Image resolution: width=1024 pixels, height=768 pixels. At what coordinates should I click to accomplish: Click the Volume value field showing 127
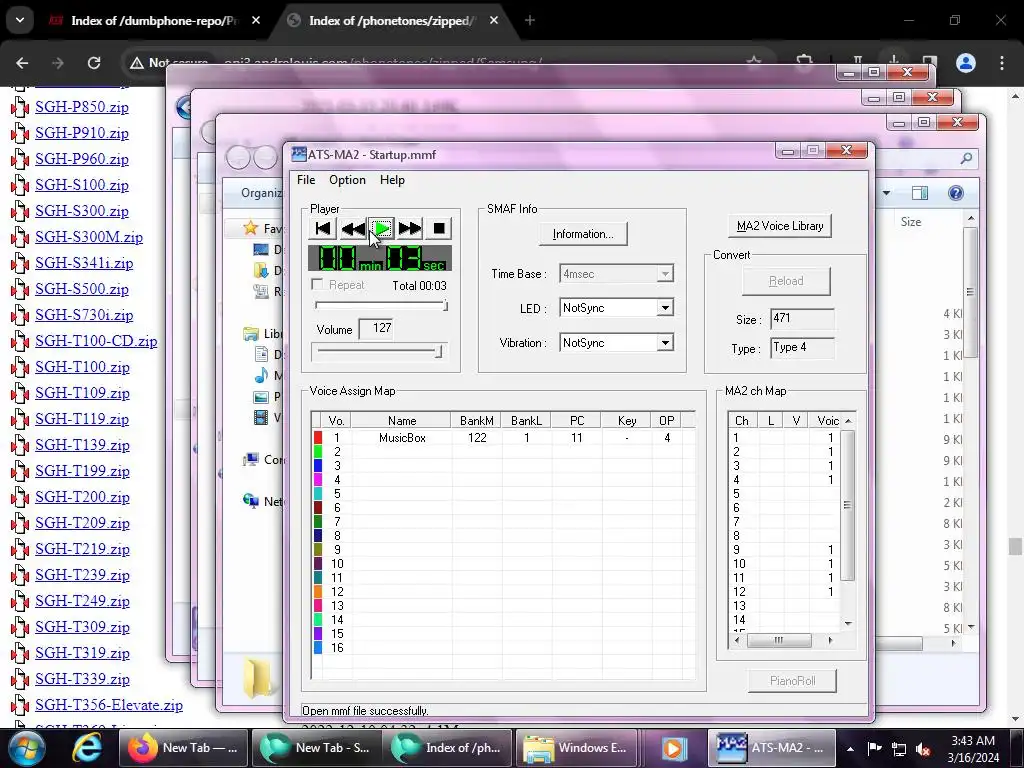click(377, 328)
